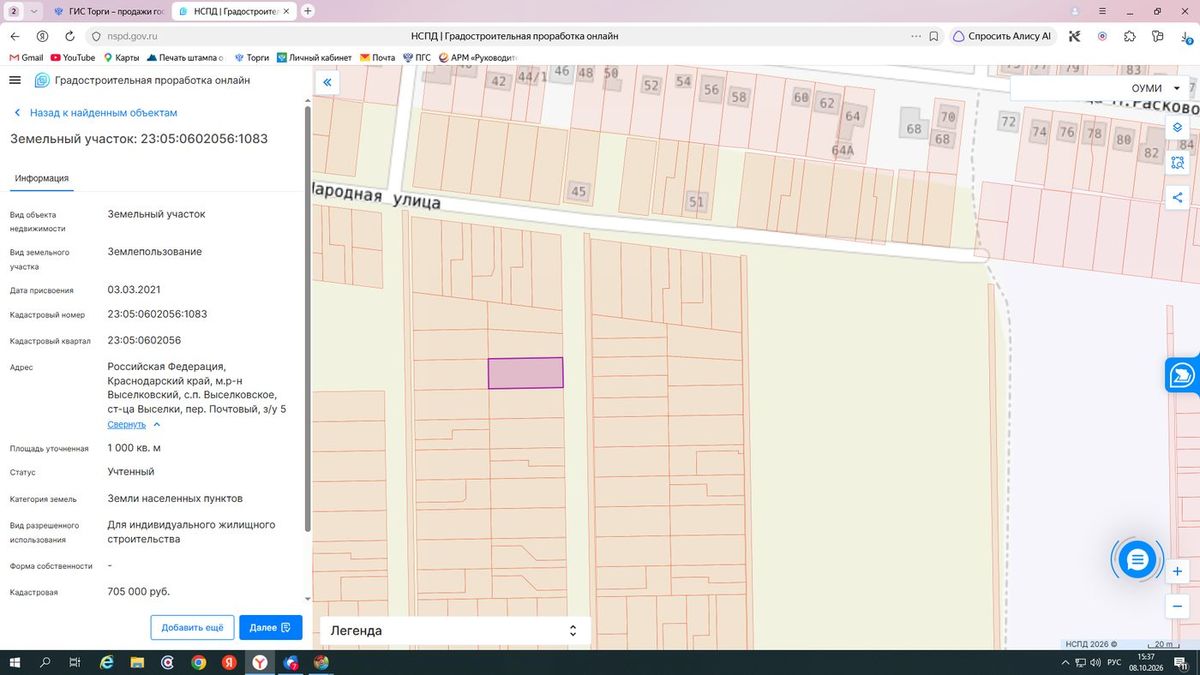Open the Торги bookmark
This screenshot has height=675, width=1200.
pyautogui.click(x=250, y=58)
